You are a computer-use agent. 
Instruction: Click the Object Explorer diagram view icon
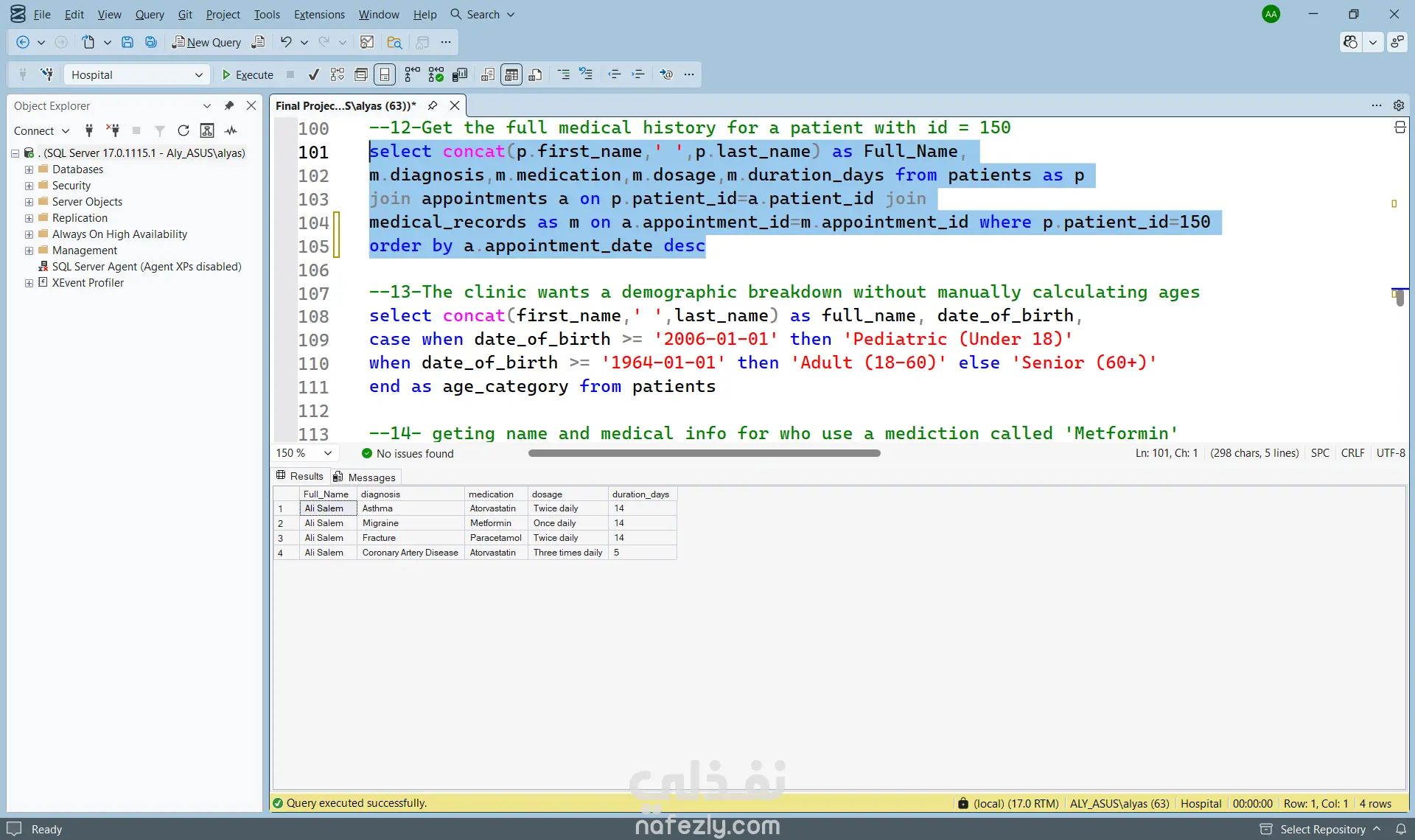[207, 130]
